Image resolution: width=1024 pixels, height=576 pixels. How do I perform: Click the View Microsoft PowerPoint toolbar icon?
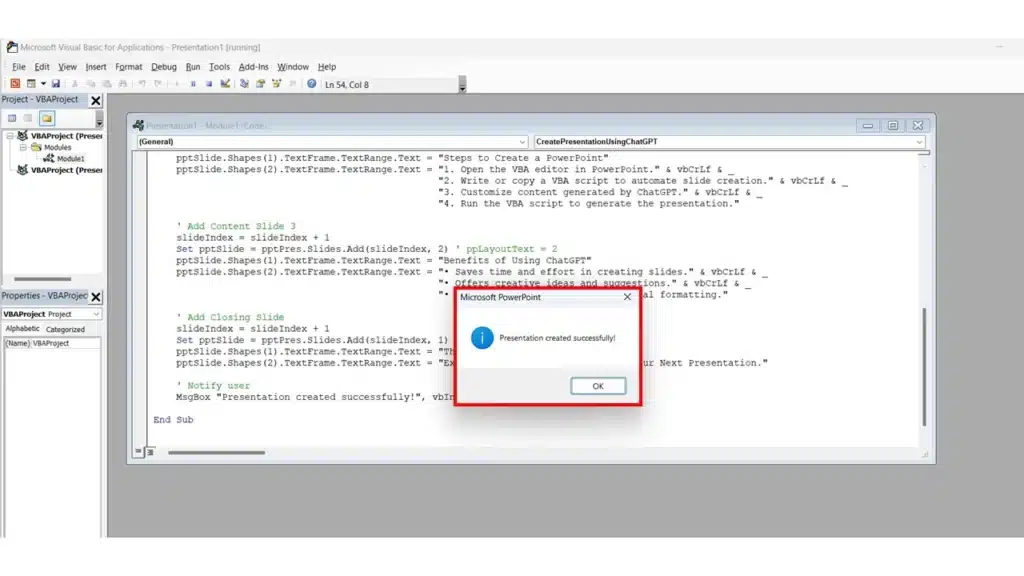[14, 84]
